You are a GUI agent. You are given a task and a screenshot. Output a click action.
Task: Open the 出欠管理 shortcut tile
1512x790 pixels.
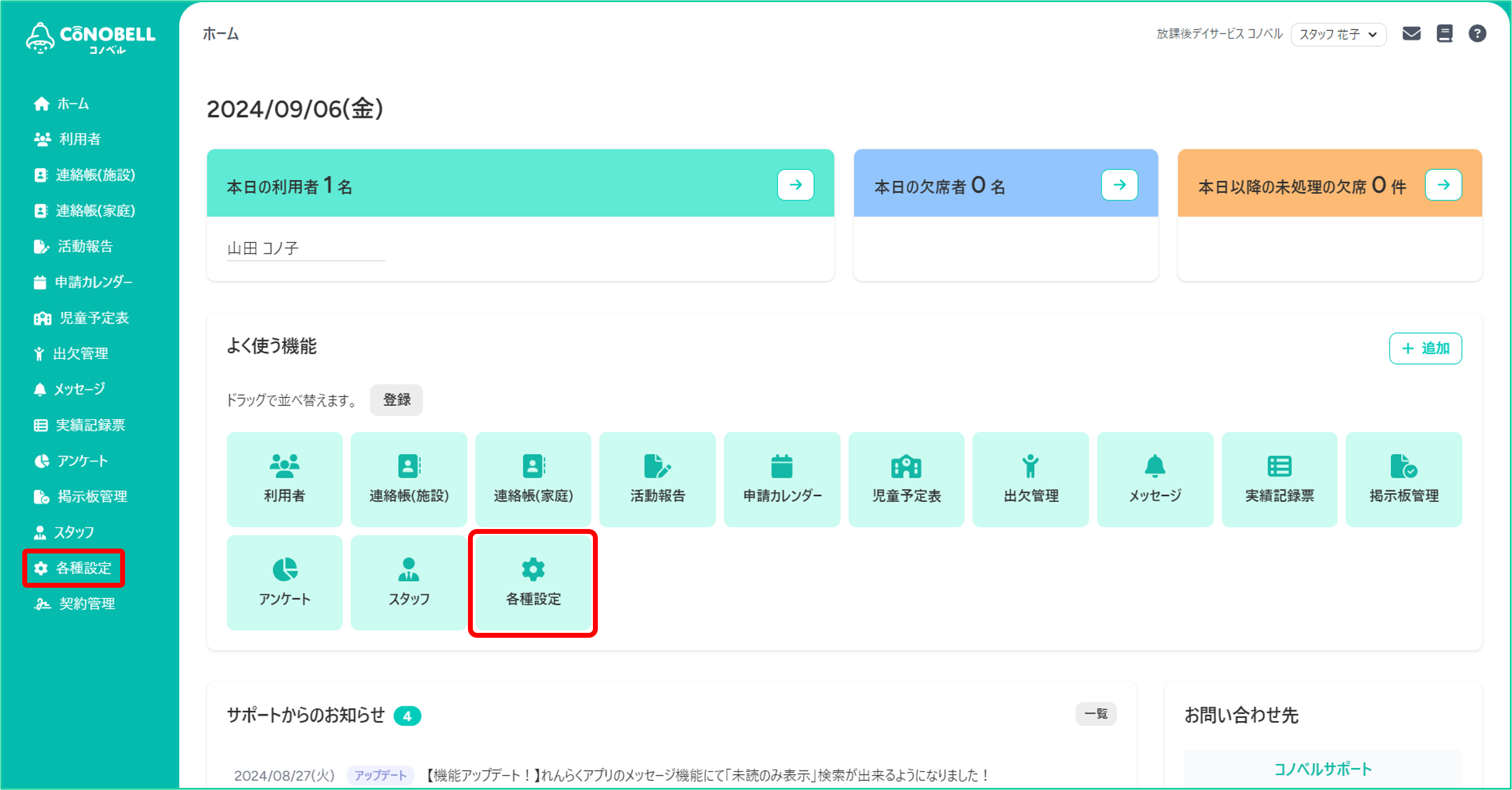pyautogui.click(x=1030, y=480)
